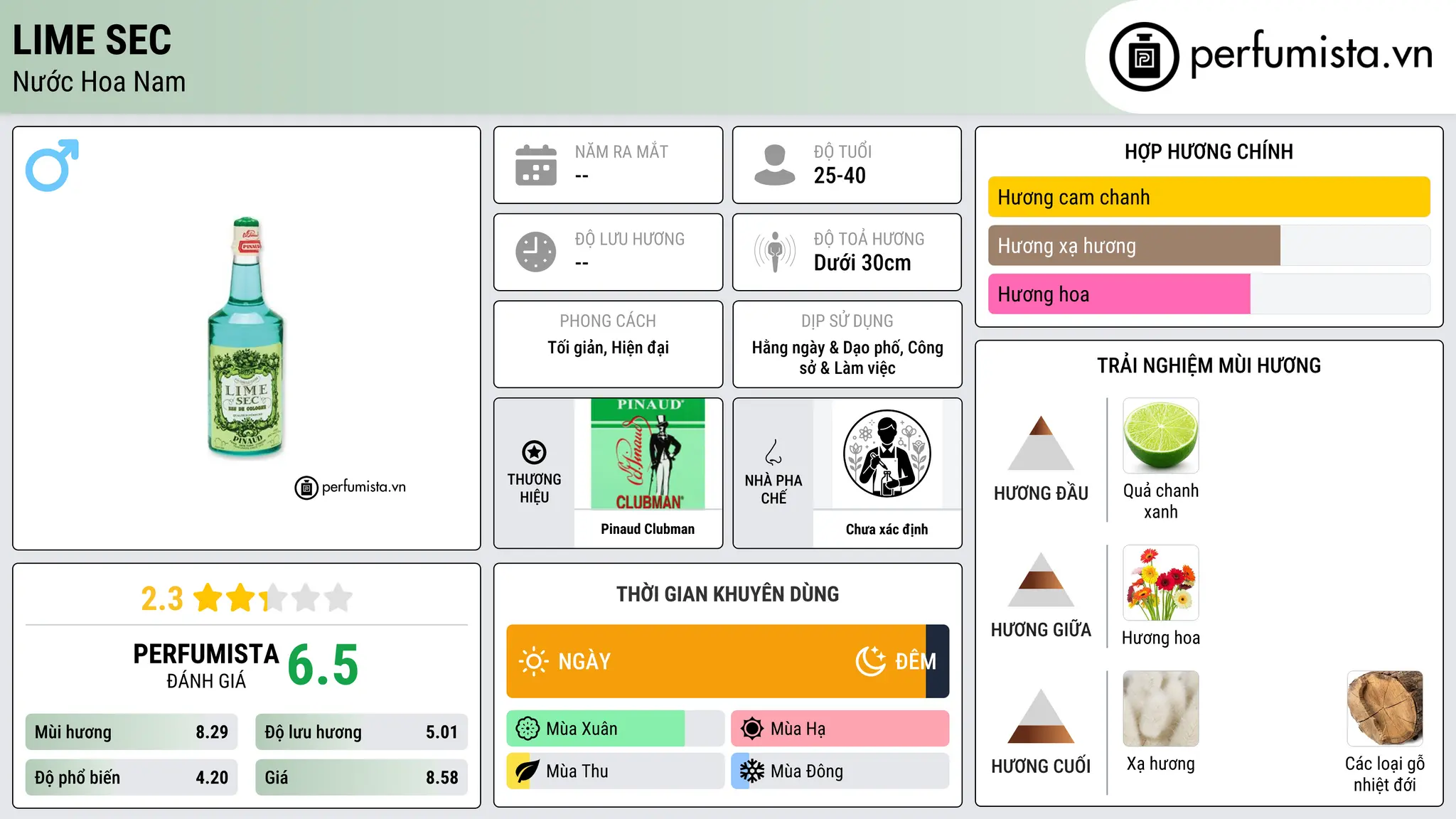This screenshot has height=819, width=1456.
Task: Click the Chưa xác định perfumer label
Action: pos(887,529)
